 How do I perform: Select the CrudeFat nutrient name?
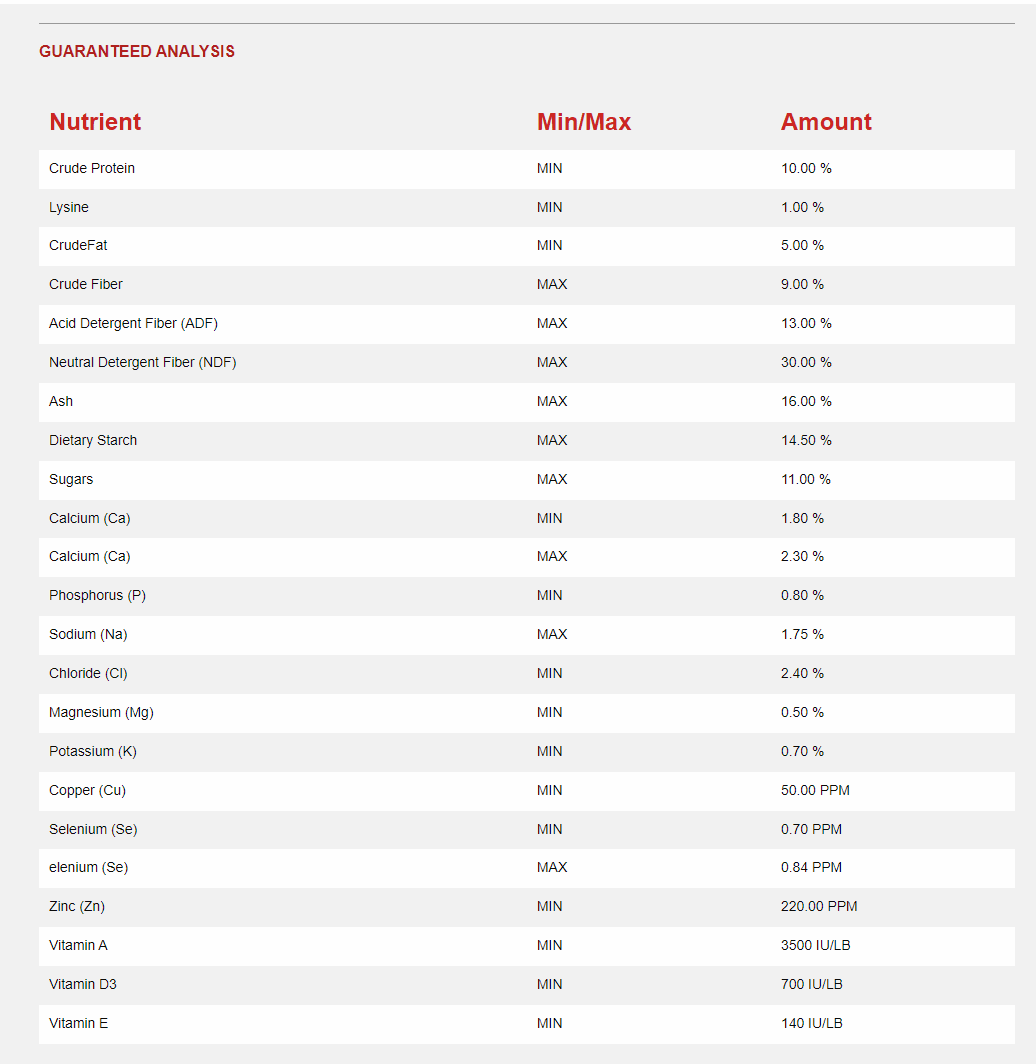click(x=78, y=245)
